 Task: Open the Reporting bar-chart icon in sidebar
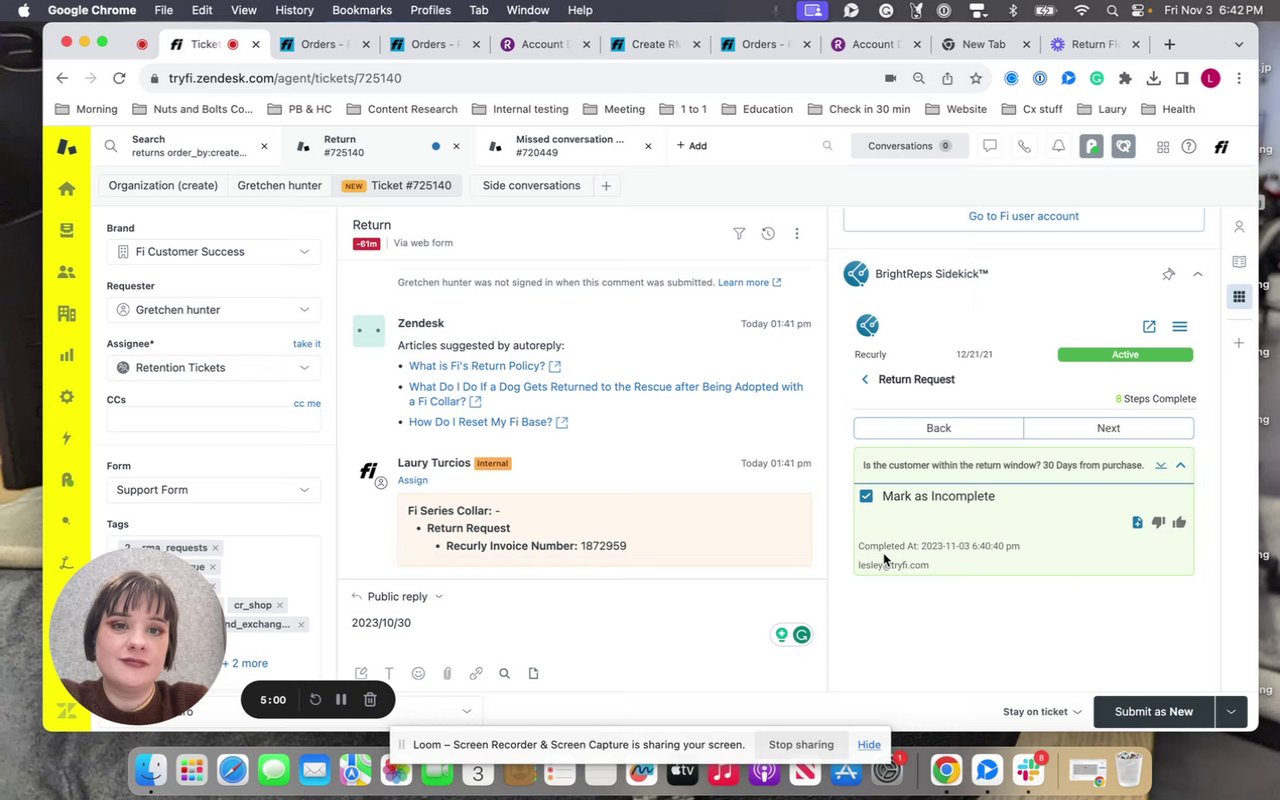coord(67,355)
